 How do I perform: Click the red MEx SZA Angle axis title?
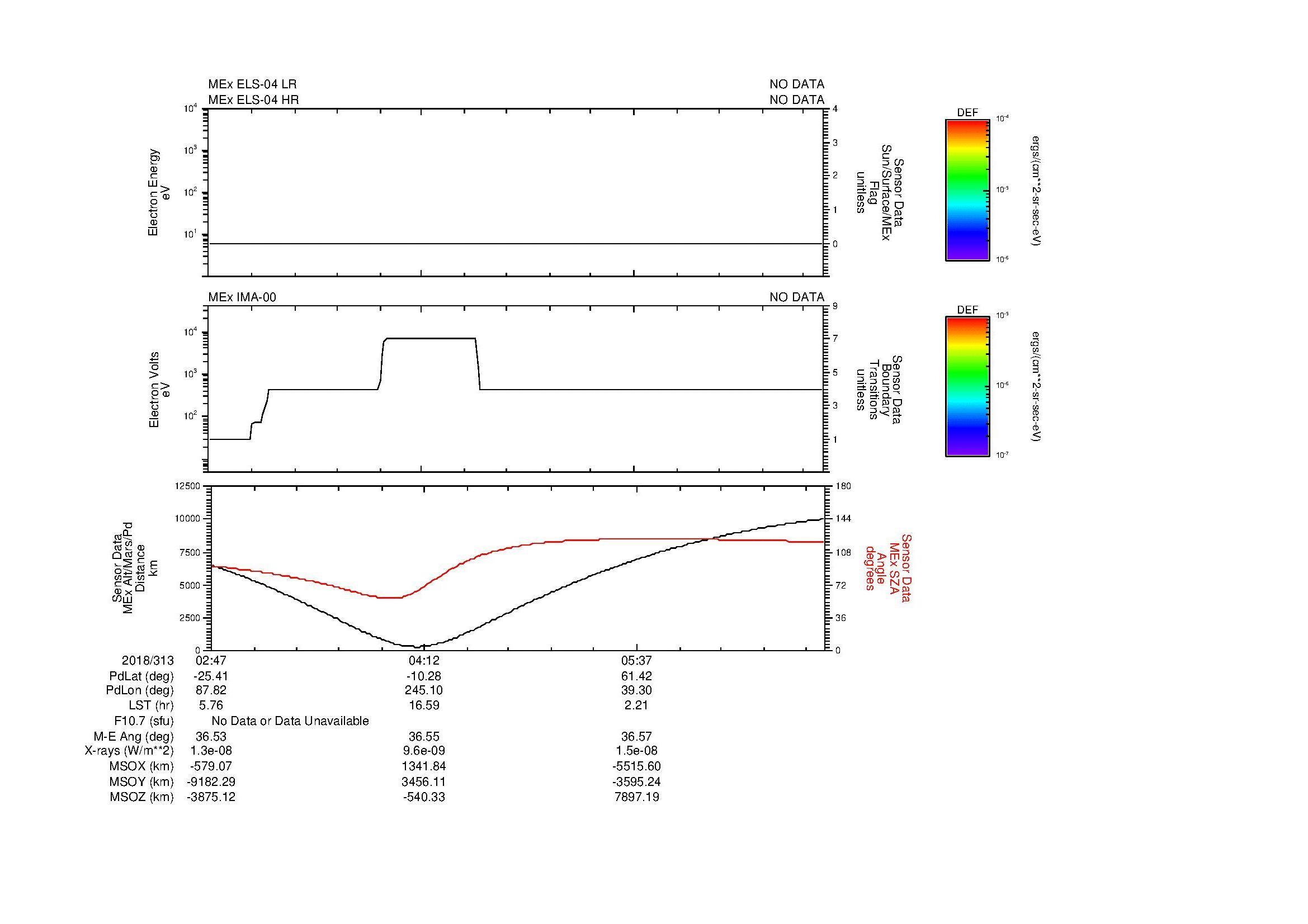click(x=887, y=567)
